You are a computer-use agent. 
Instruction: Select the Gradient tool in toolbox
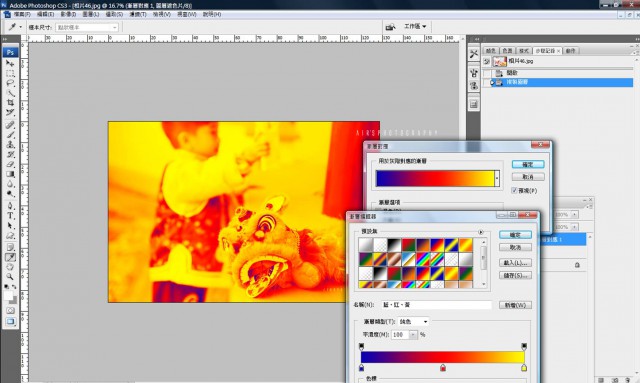click(x=10, y=174)
